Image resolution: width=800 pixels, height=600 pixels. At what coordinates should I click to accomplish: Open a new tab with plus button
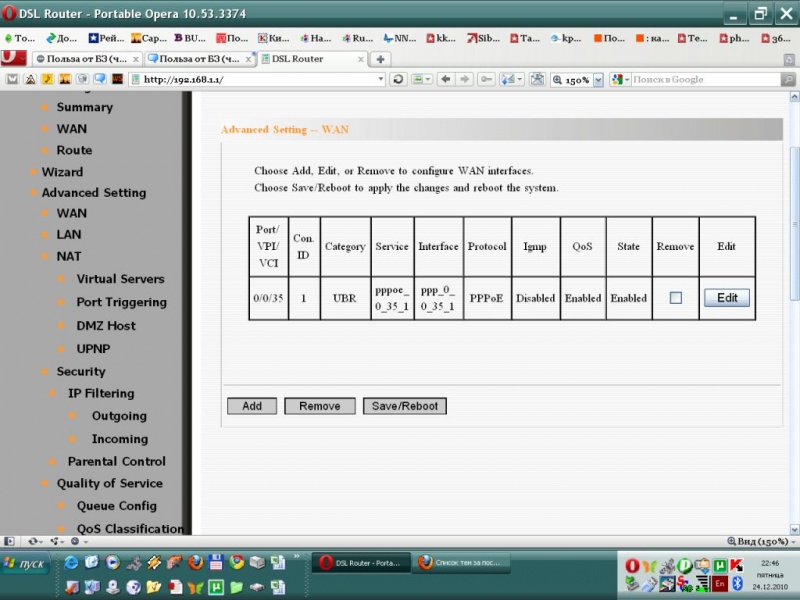[381, 59]
